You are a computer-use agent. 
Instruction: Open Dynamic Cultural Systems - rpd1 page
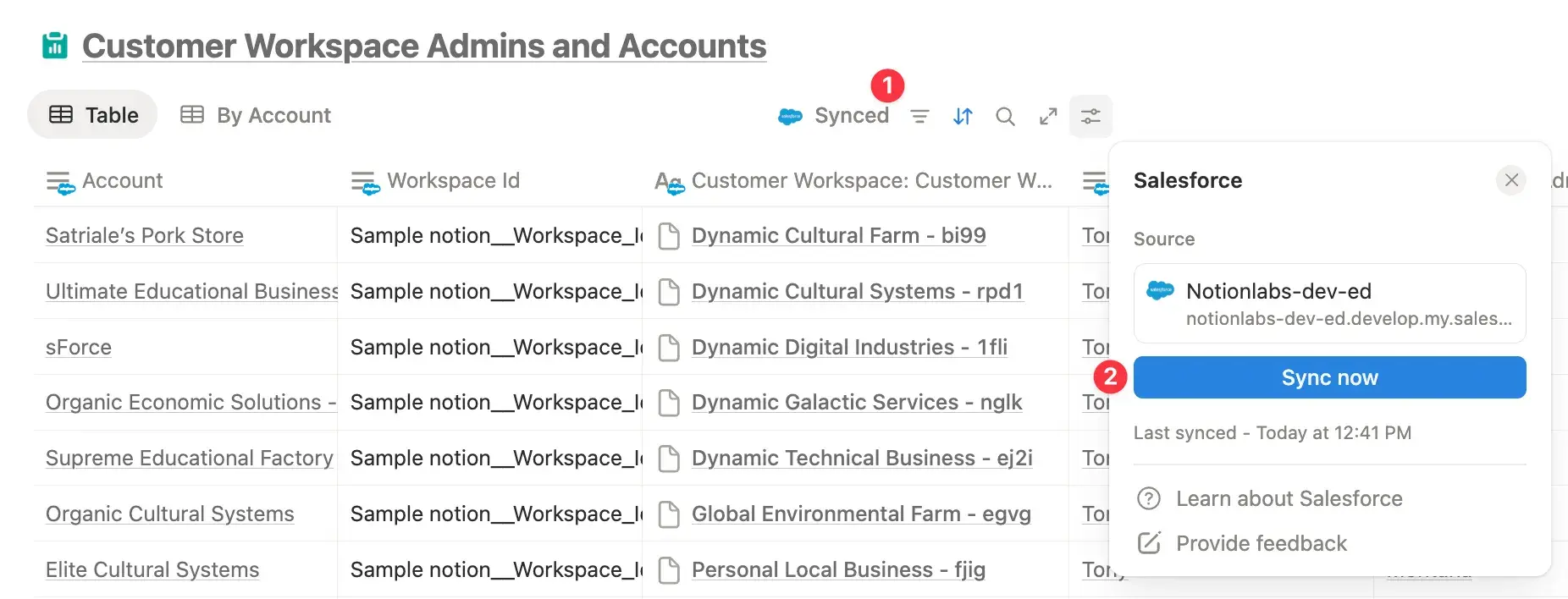[x=858, y=291]
